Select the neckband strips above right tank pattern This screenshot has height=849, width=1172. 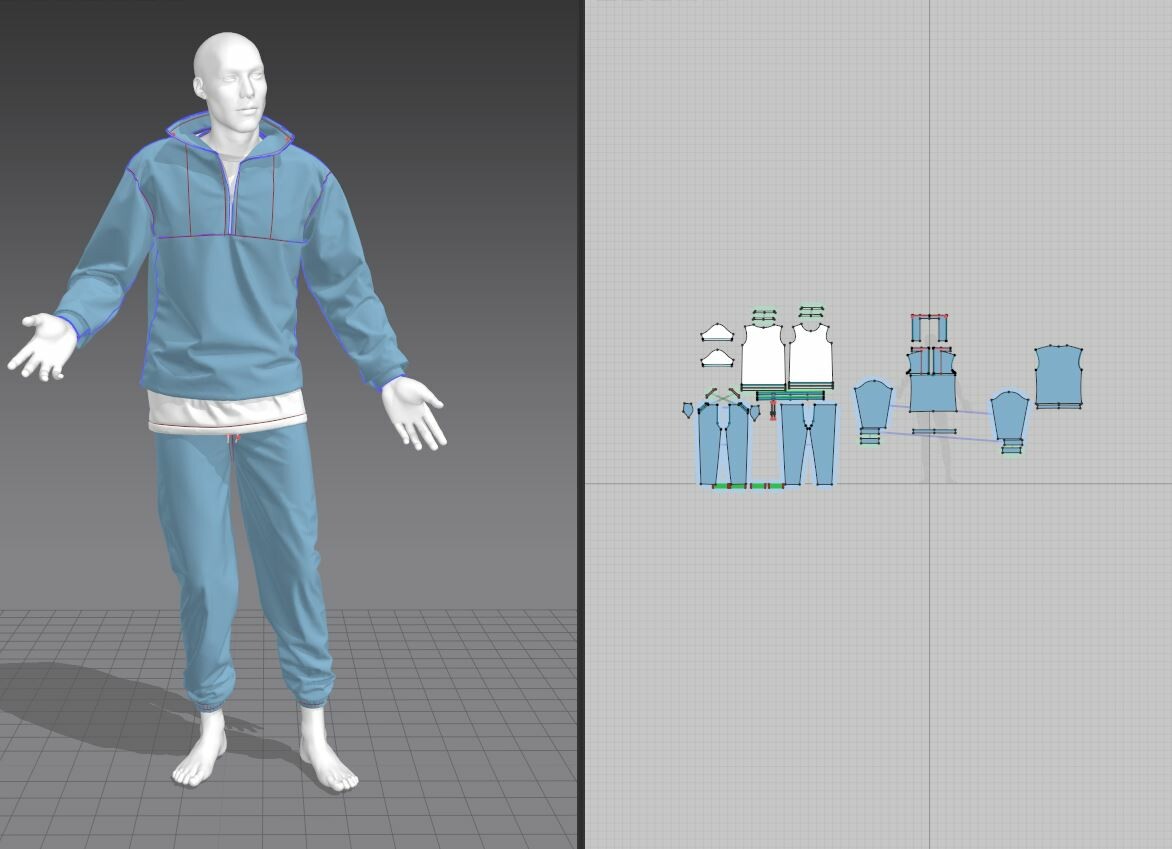[811, 312]
